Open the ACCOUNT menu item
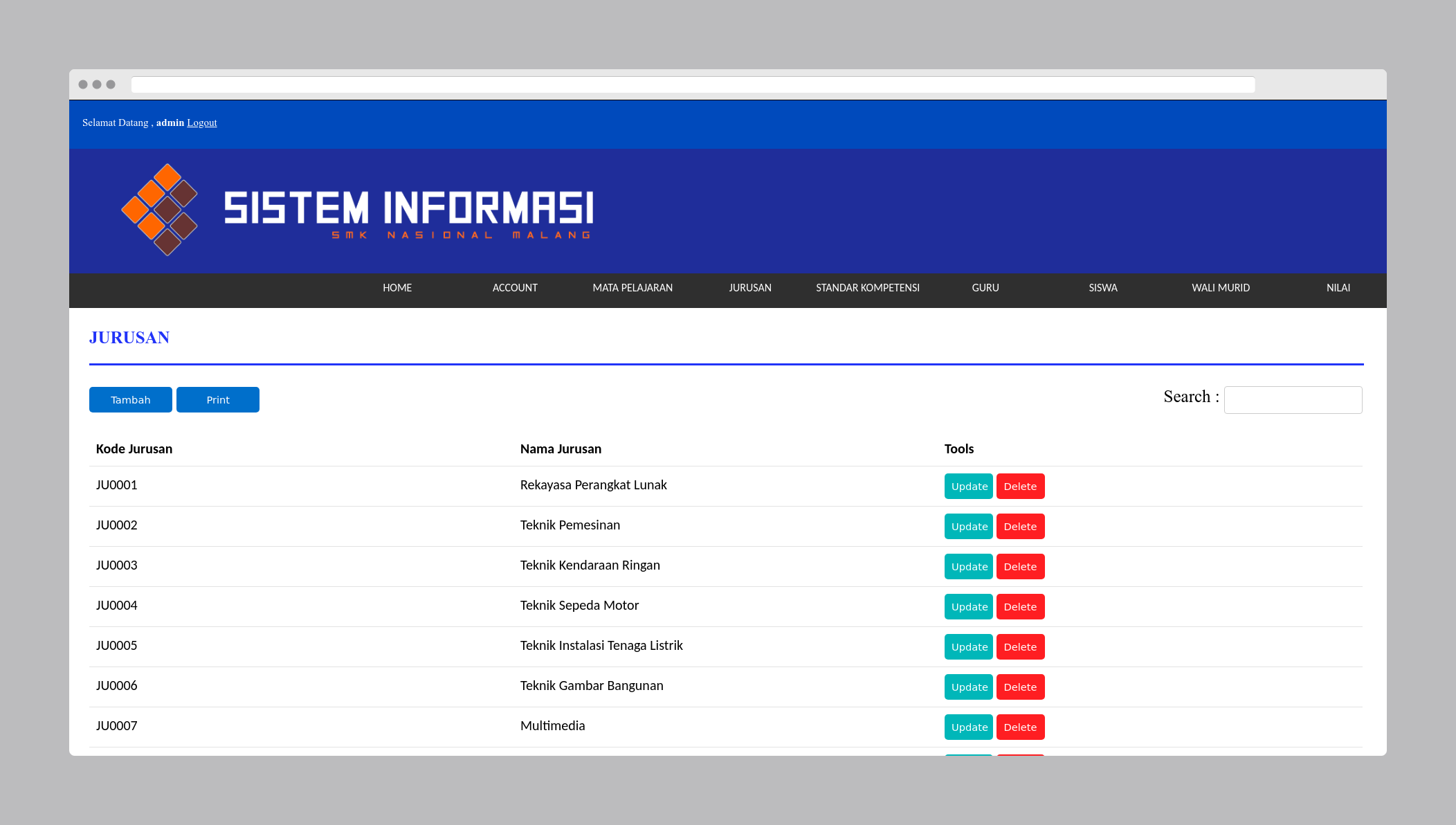Screen dimensions: 1456x825 (515, 288)
